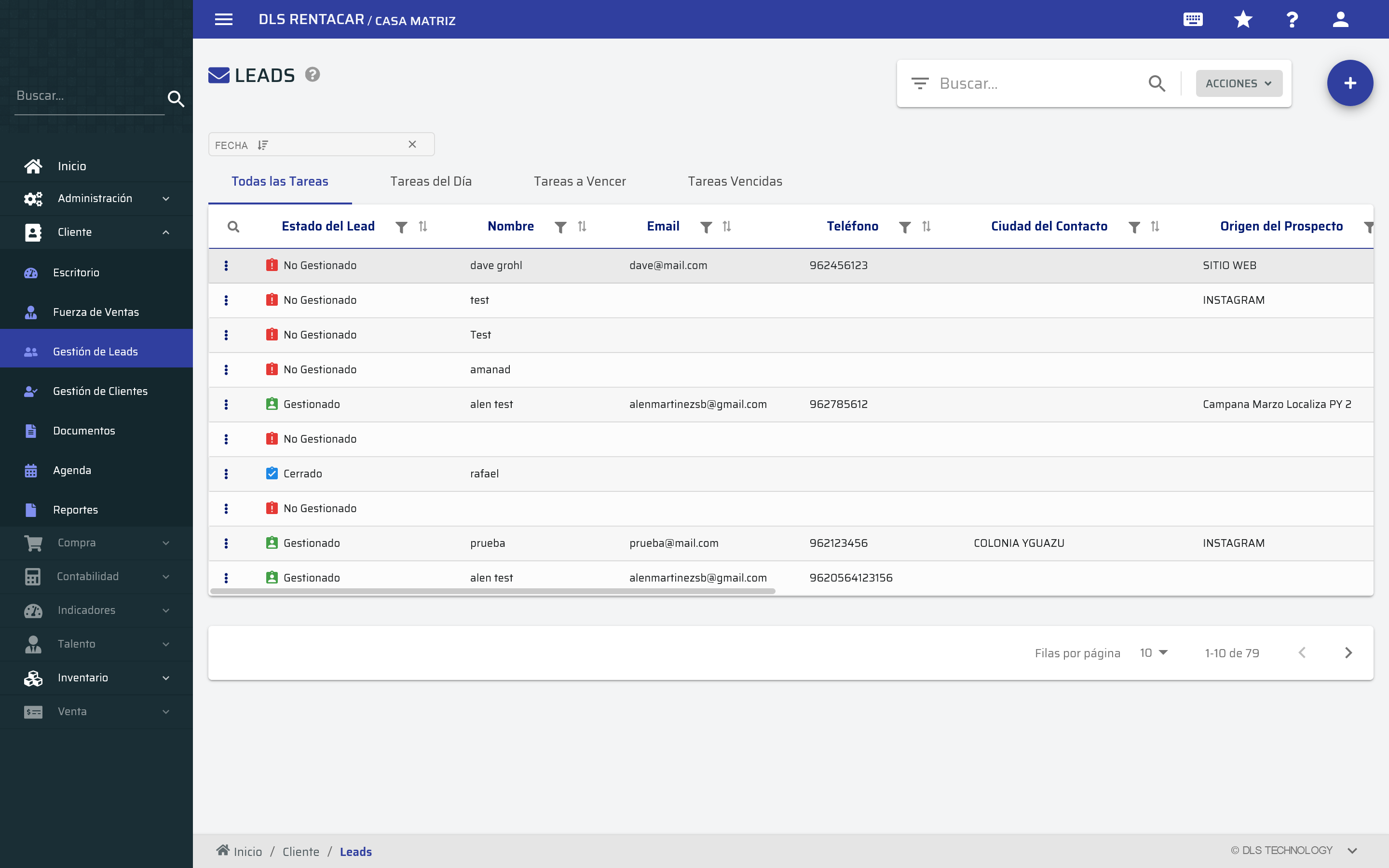Click the table search magnifier icon

[233, 227]
